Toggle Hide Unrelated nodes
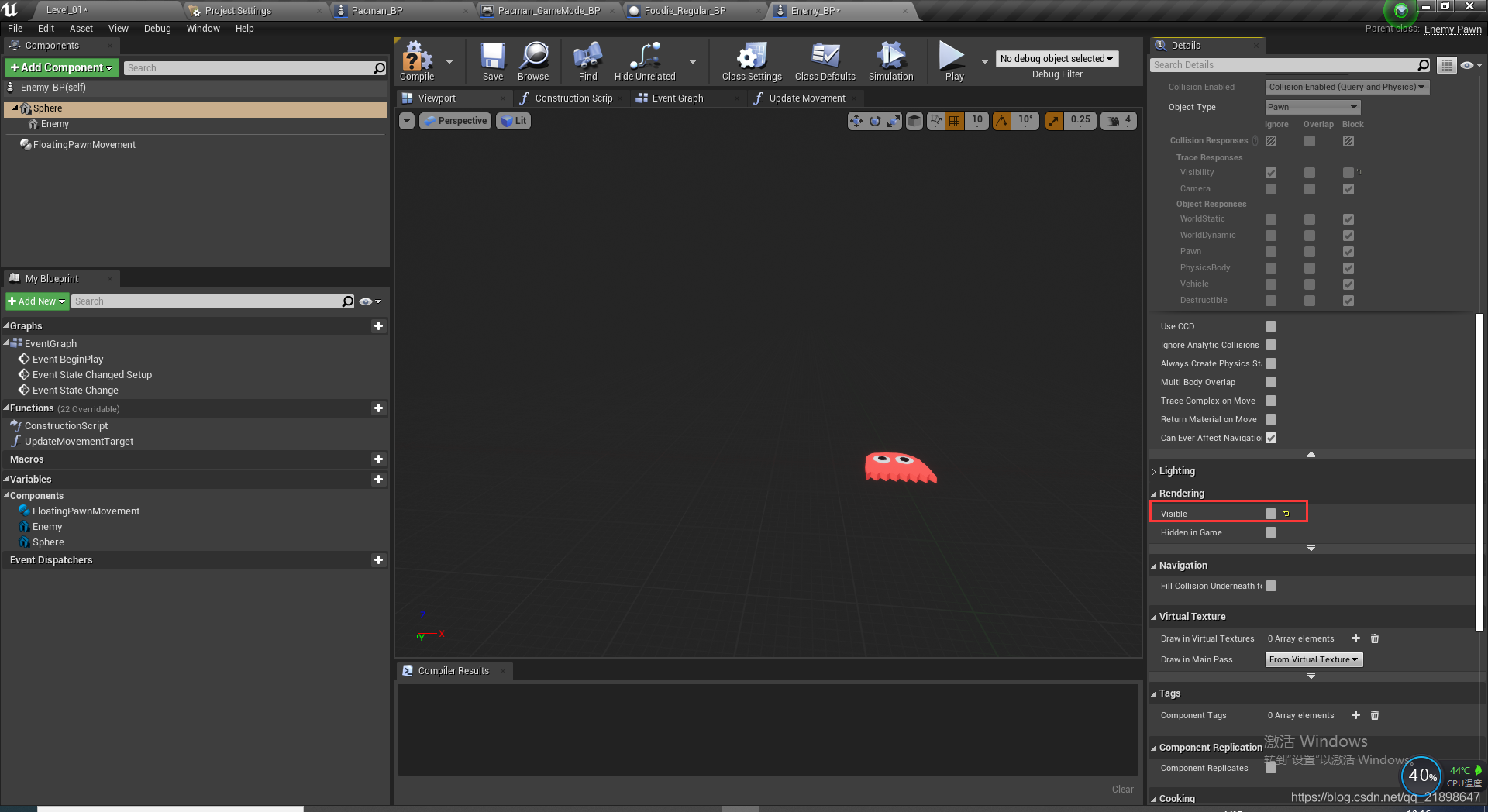The width and height of the screenshot is (1488, 812). click(x=645, y=61)
